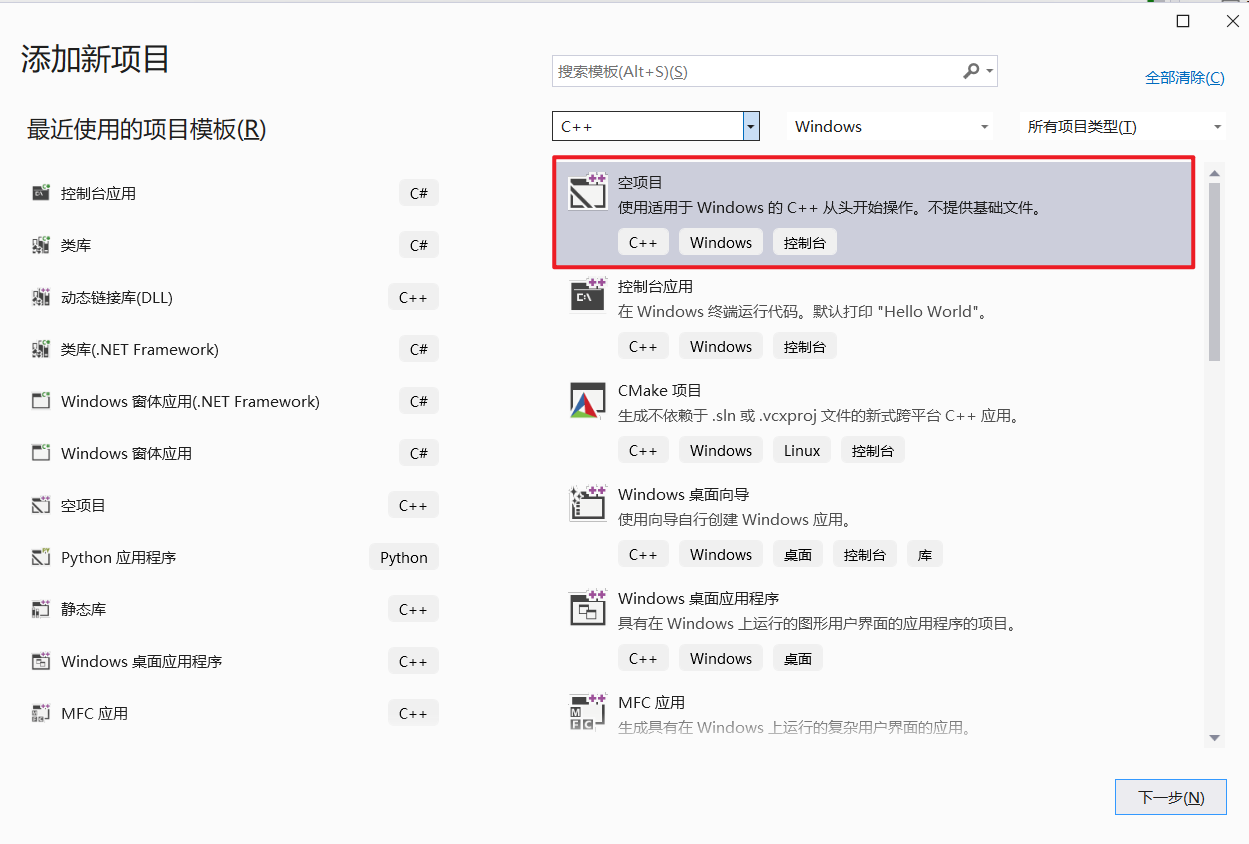Click the 空项目 template icon in results list
The image size is (1249, 844).
pos(588,191)
